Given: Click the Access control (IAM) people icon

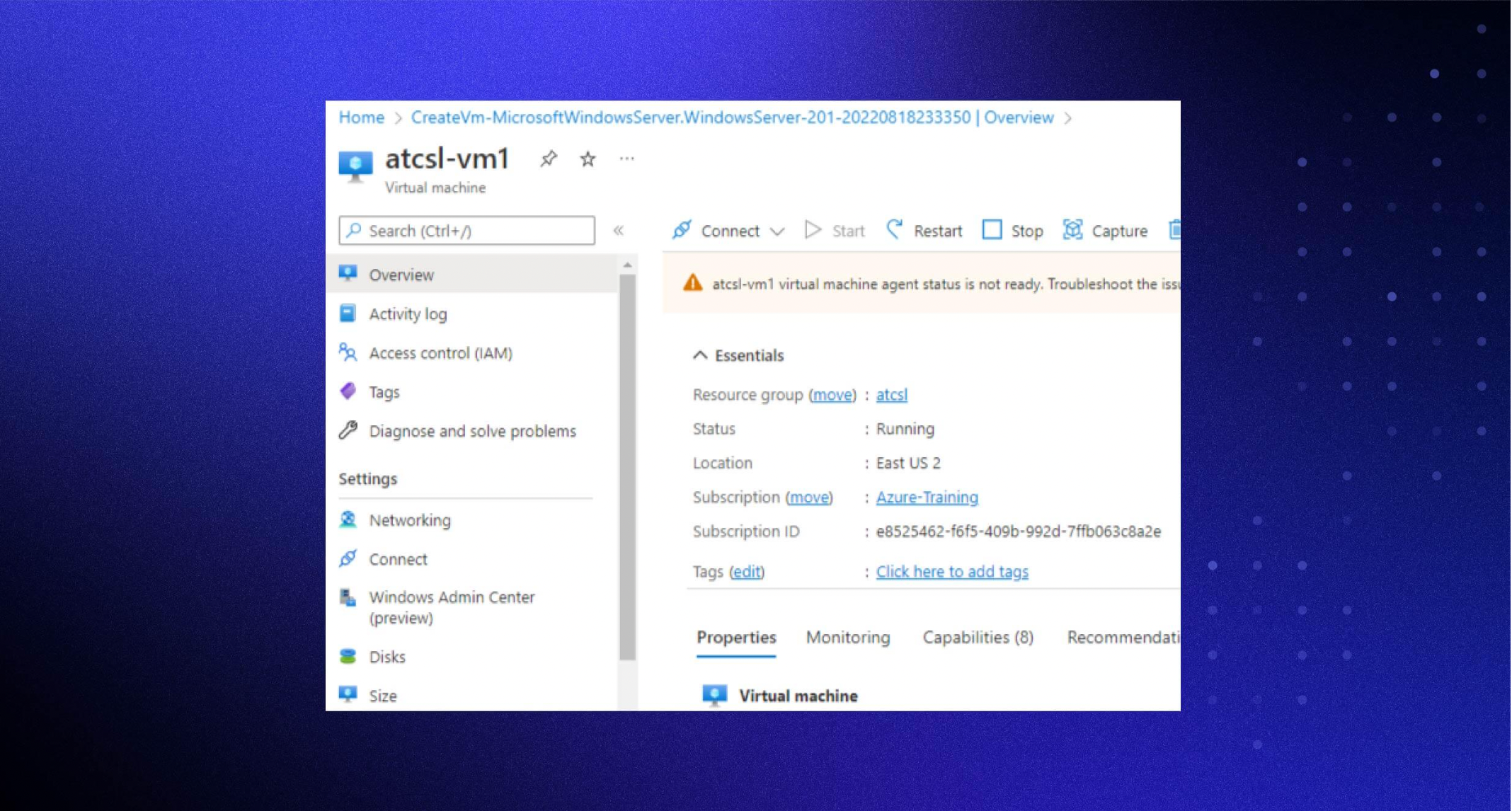Looking at the screenshot, I should click(348, 352).
